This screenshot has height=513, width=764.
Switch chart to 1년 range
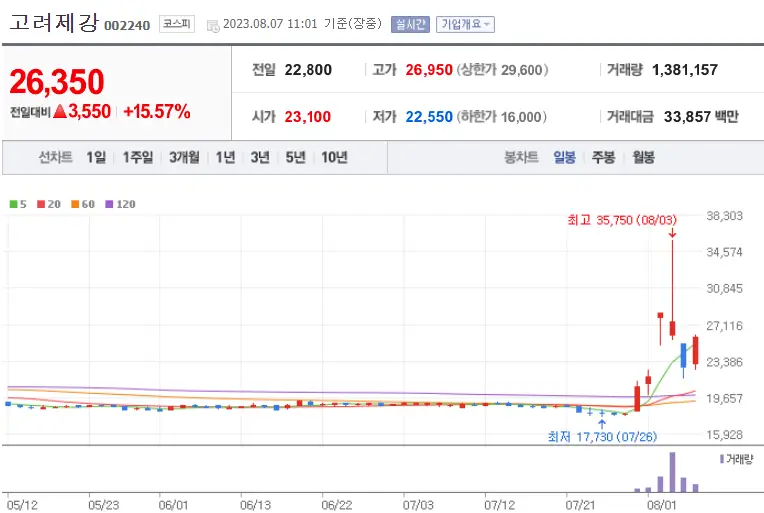[225, 157]
